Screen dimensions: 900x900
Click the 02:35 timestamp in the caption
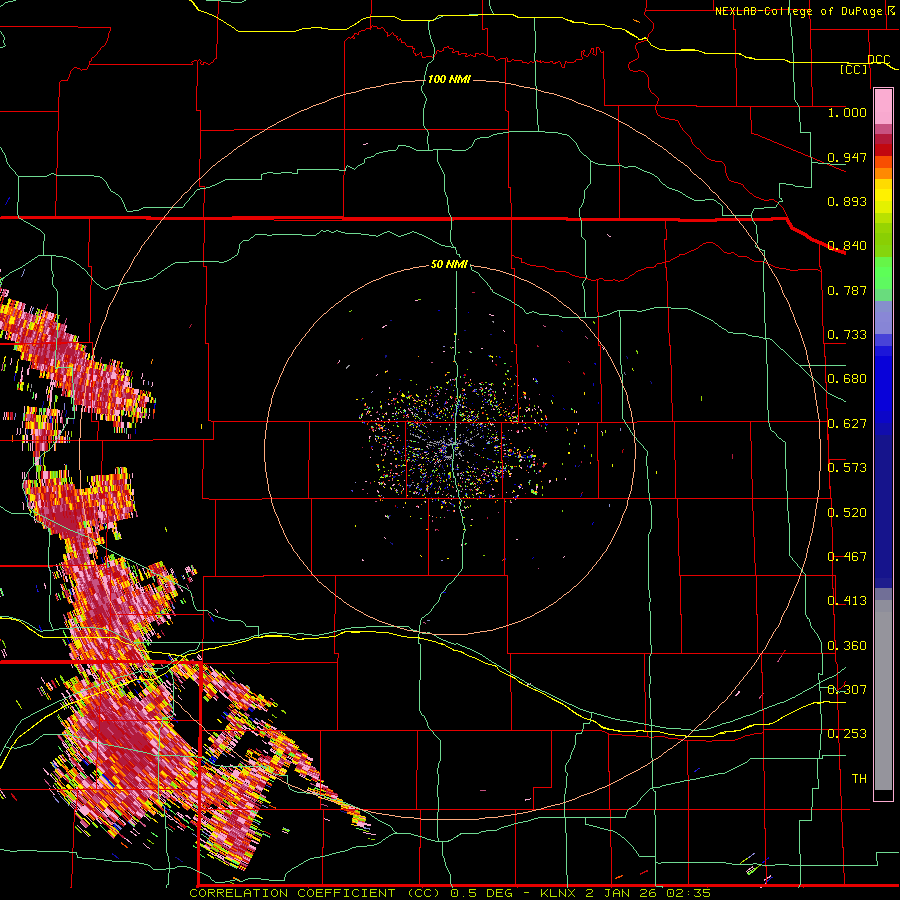click(x=688, y=893)
